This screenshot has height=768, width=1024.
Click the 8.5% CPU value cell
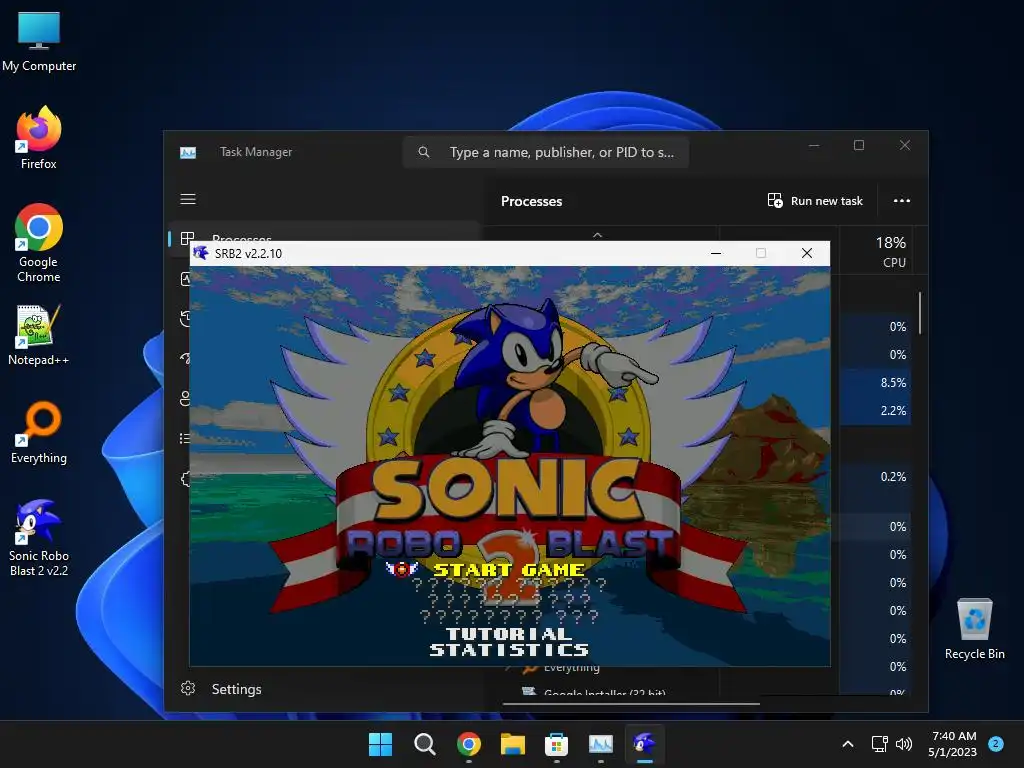[x=875, y=383]
